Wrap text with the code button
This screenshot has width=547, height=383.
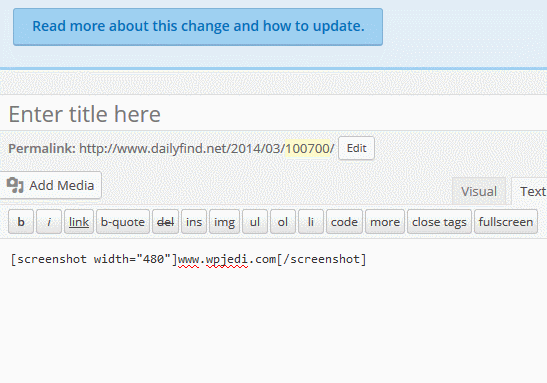344,222
